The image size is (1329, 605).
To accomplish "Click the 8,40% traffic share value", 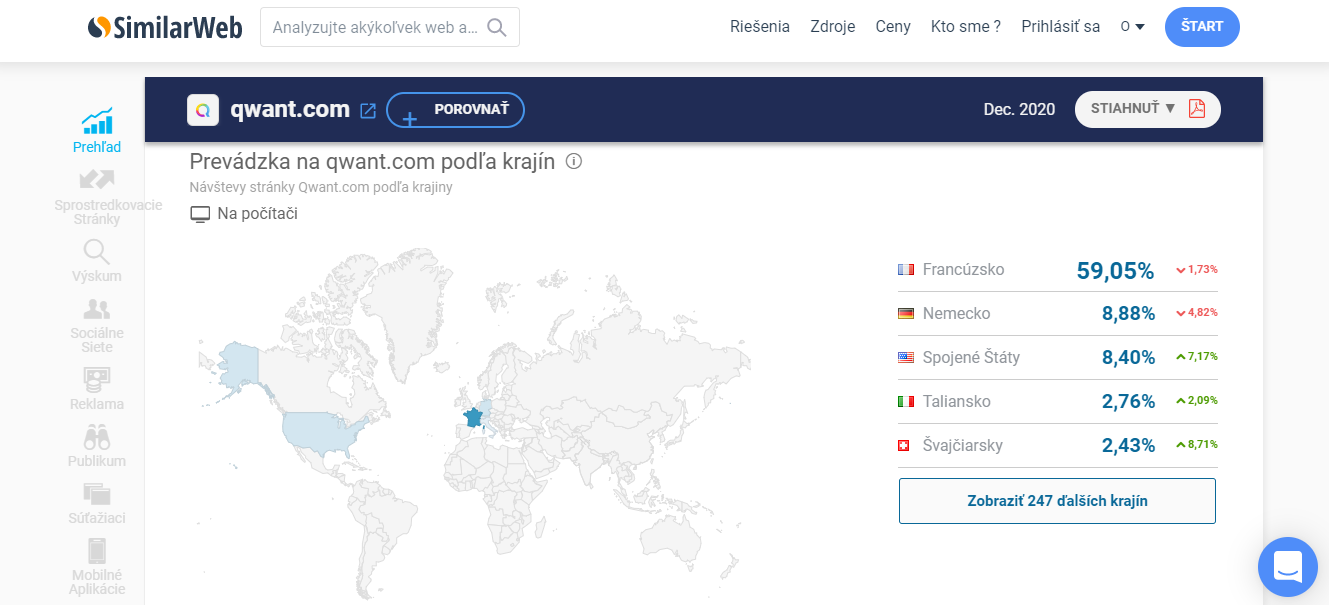I will [1129, 358].
